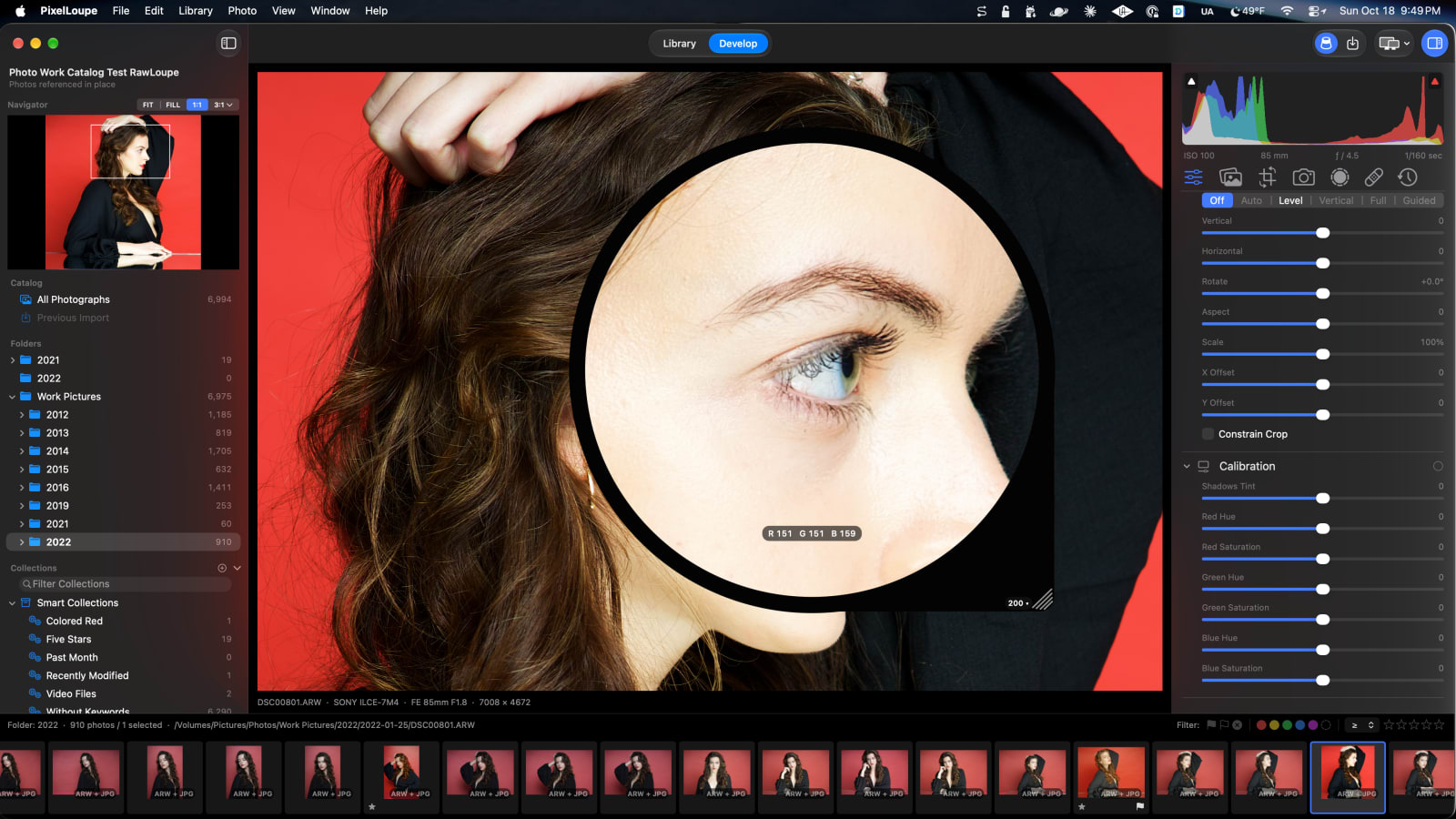The image size is (1456, 819).
Task: Set navigator zoom to FIT
Action: (x=148, y=105)
